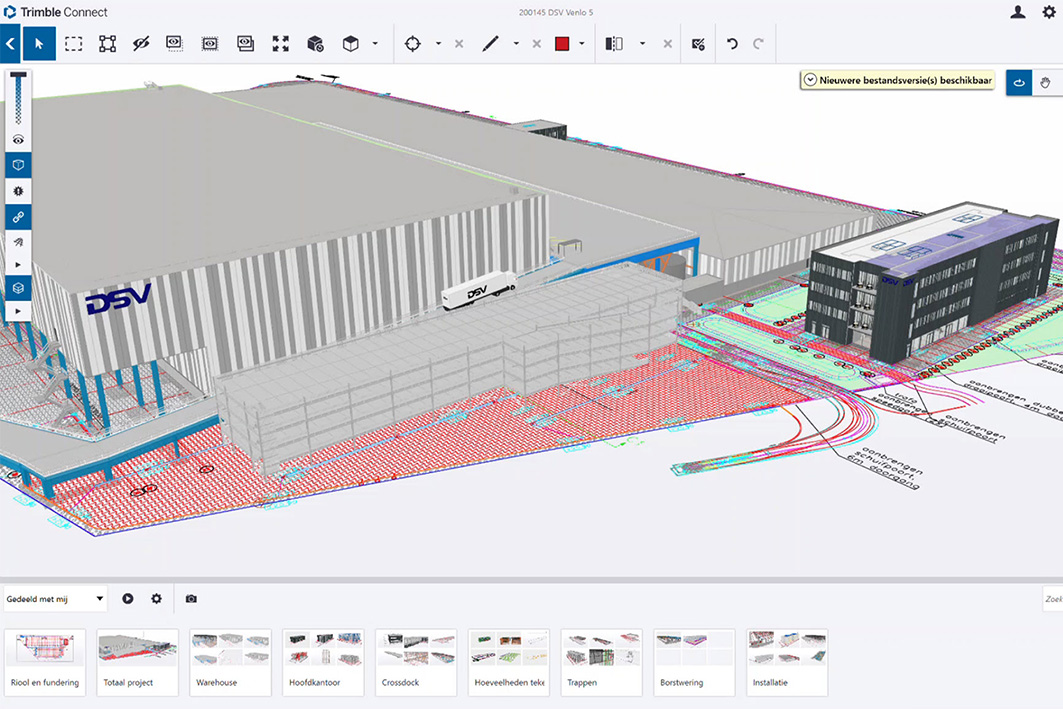This screenshot has width=1063, height=709.
Task: Undo the last action
Action: click(x=732, y=44)
